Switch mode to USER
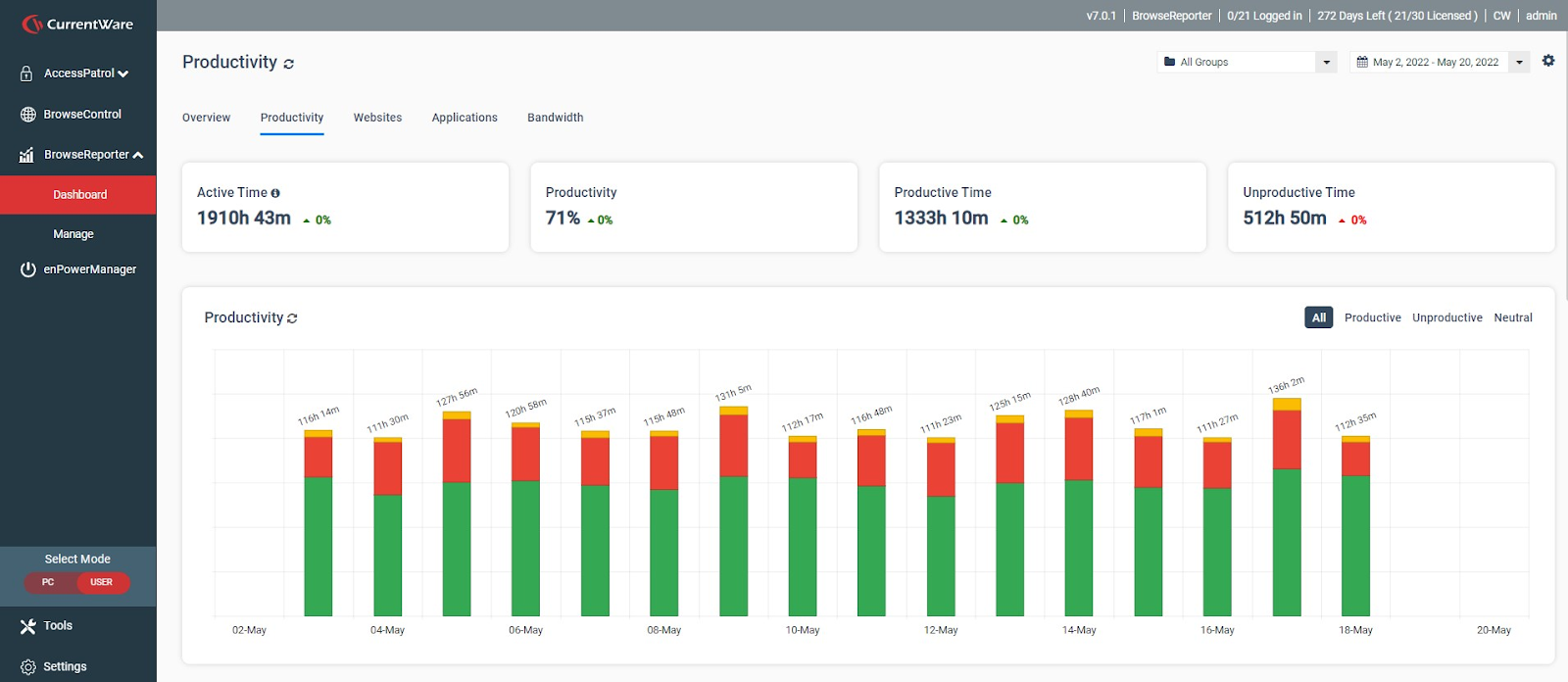This screenshot has height=682, width=1568. click(102, 582)
